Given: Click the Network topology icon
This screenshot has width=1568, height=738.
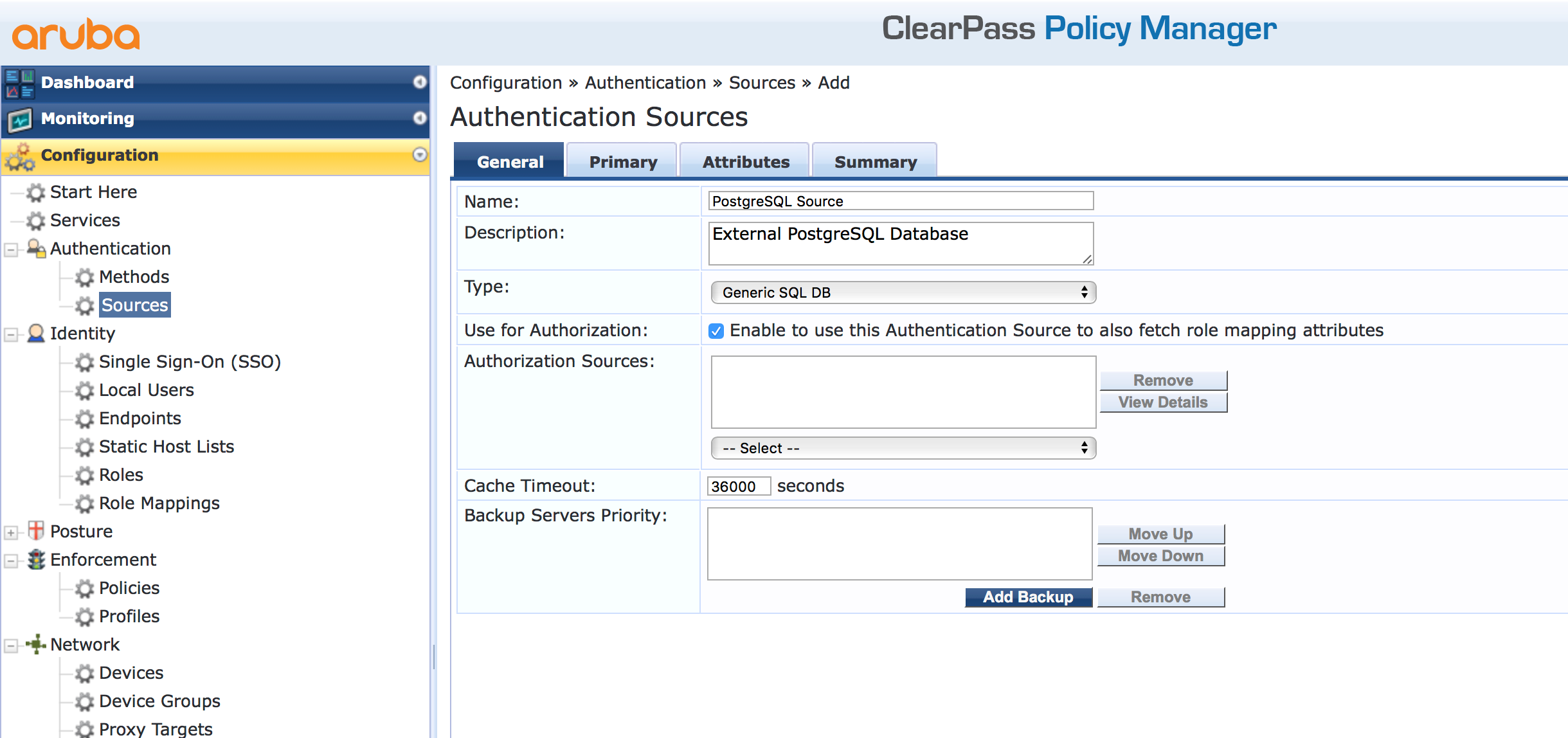Looking at the screenshot, I should click(36, 644).
